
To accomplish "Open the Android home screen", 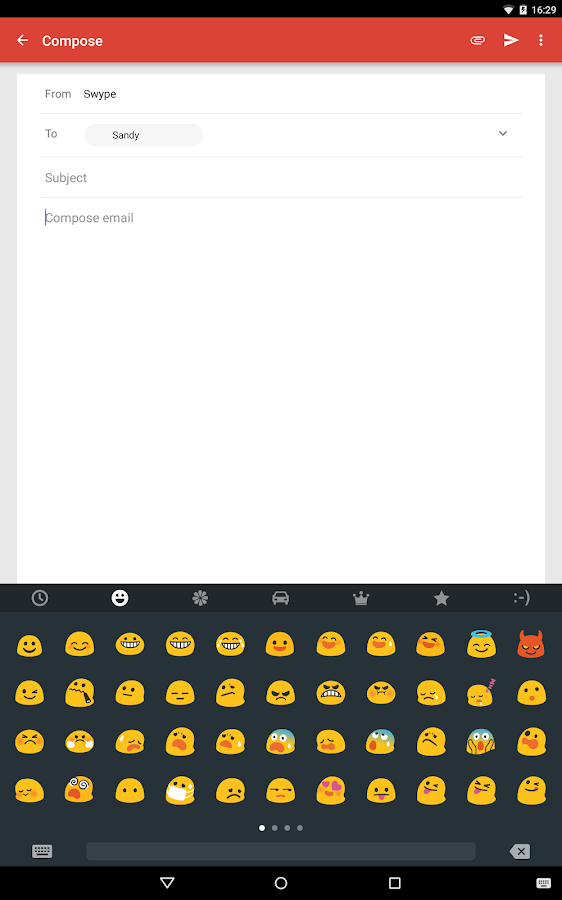I will [281, 883].
